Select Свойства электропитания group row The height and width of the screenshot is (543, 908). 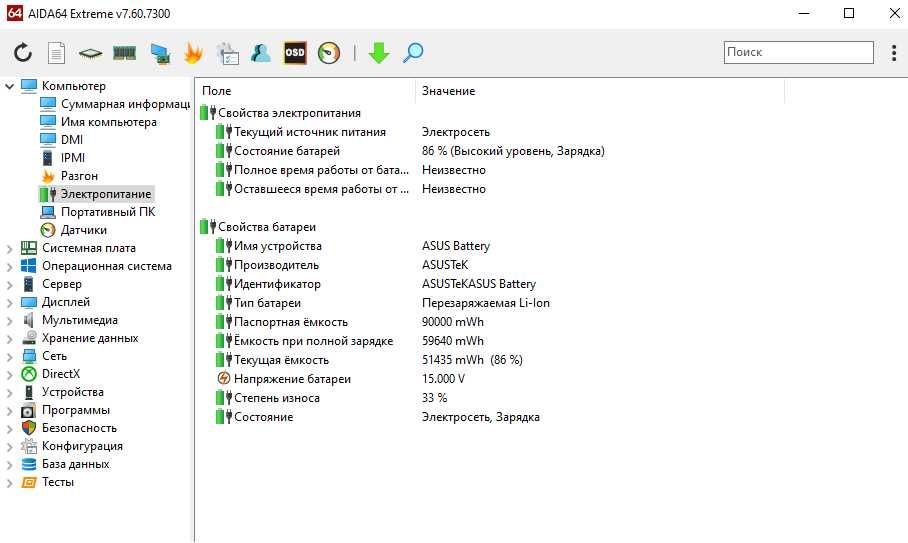(281, 113)
